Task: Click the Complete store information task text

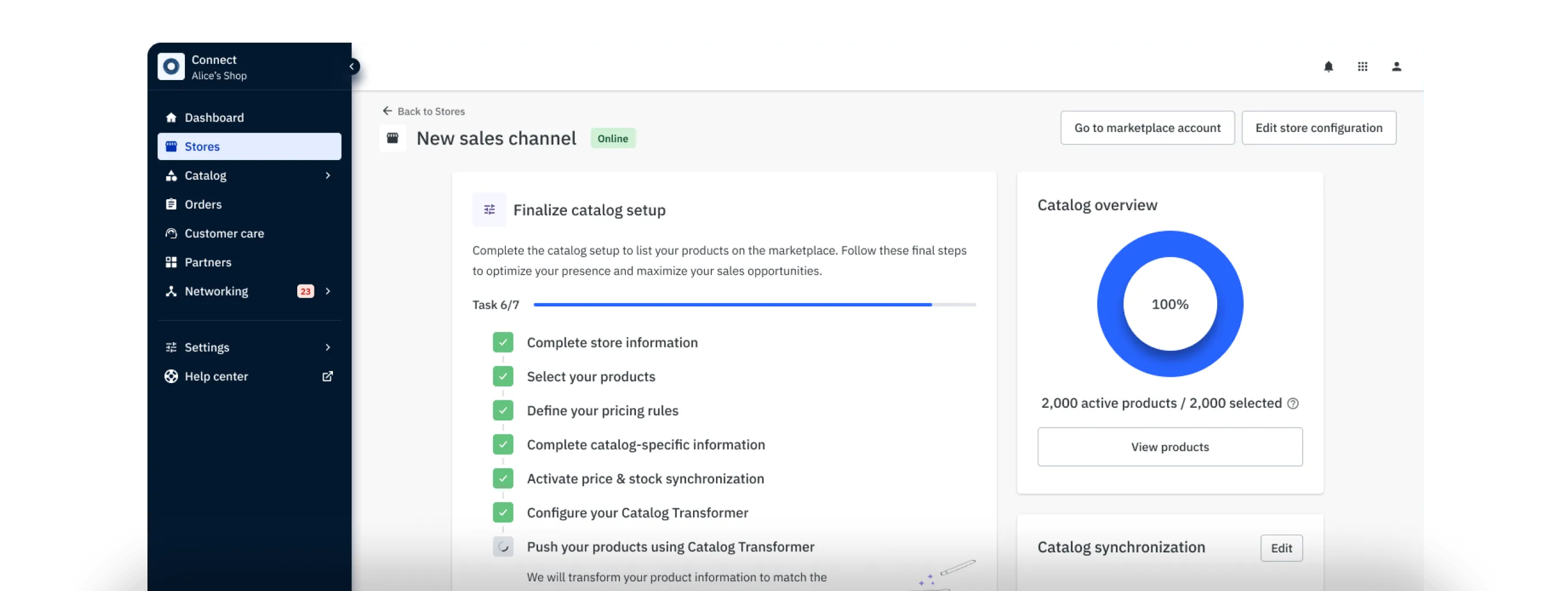Action: click(x=612, y=343)
